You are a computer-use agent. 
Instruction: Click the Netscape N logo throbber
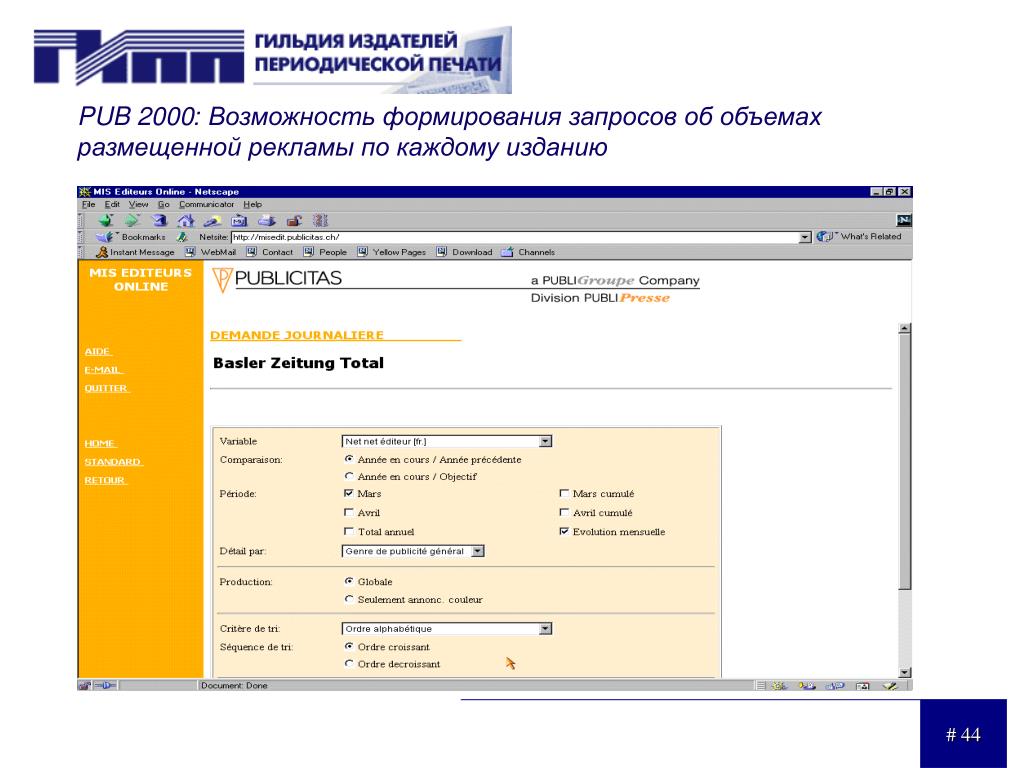pyautogui.click(x=904, y=220)
